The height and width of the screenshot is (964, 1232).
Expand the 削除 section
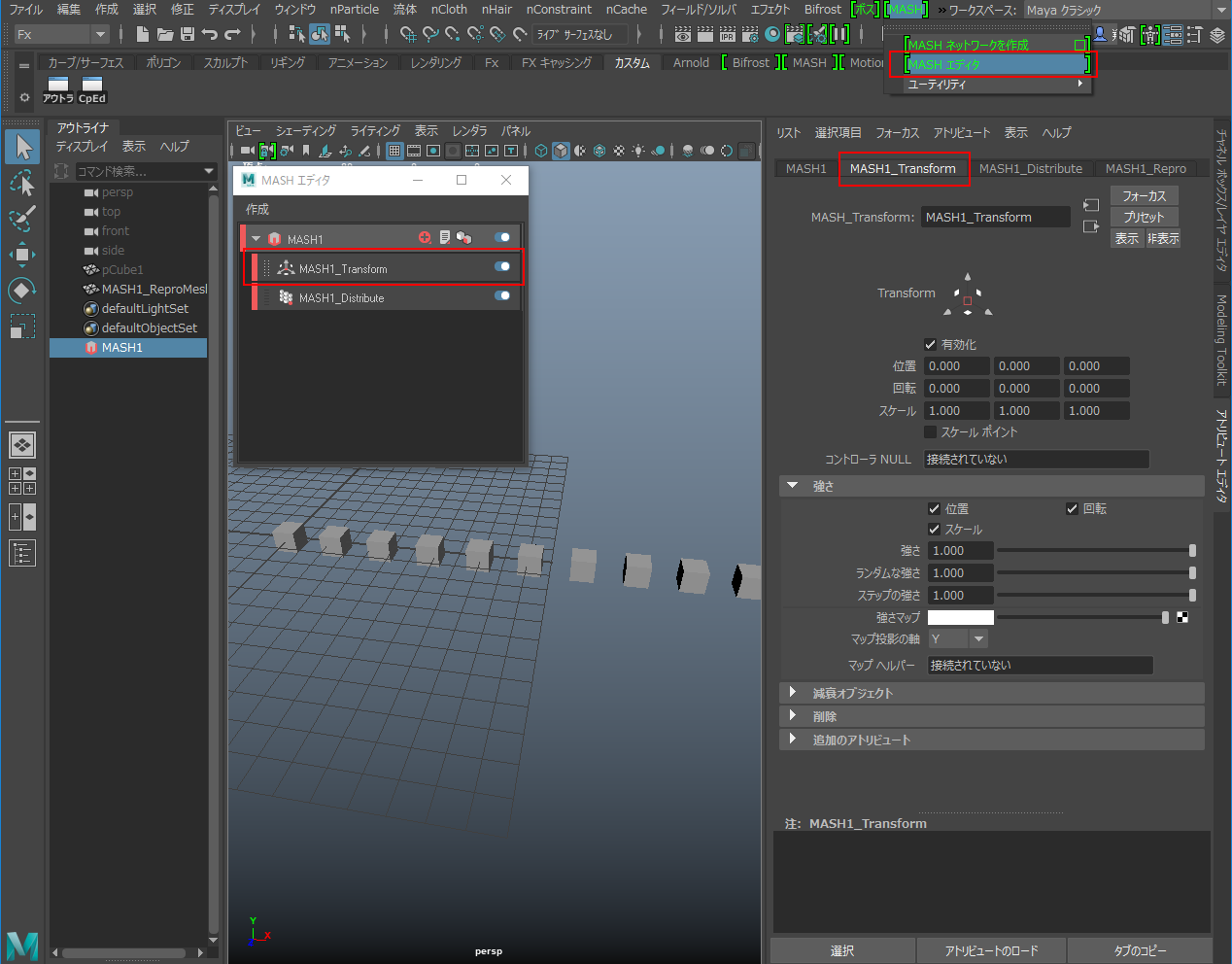793,715
